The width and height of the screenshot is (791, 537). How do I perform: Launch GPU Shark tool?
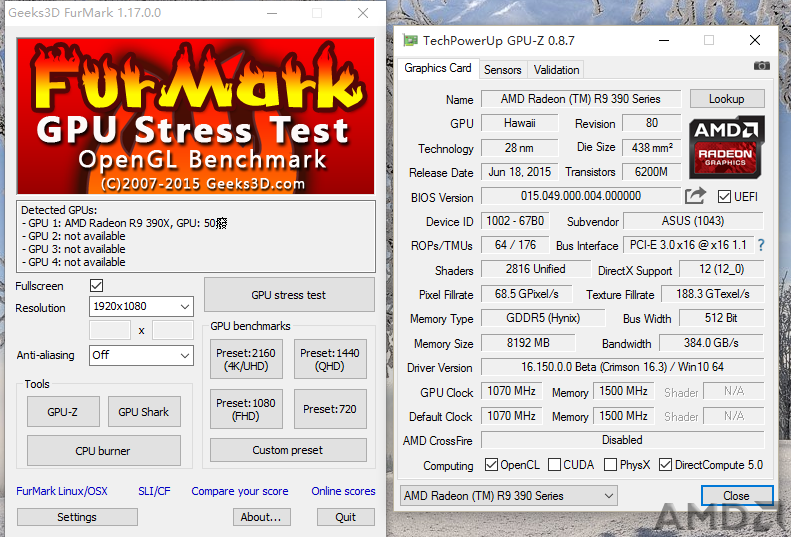point(144,412)
